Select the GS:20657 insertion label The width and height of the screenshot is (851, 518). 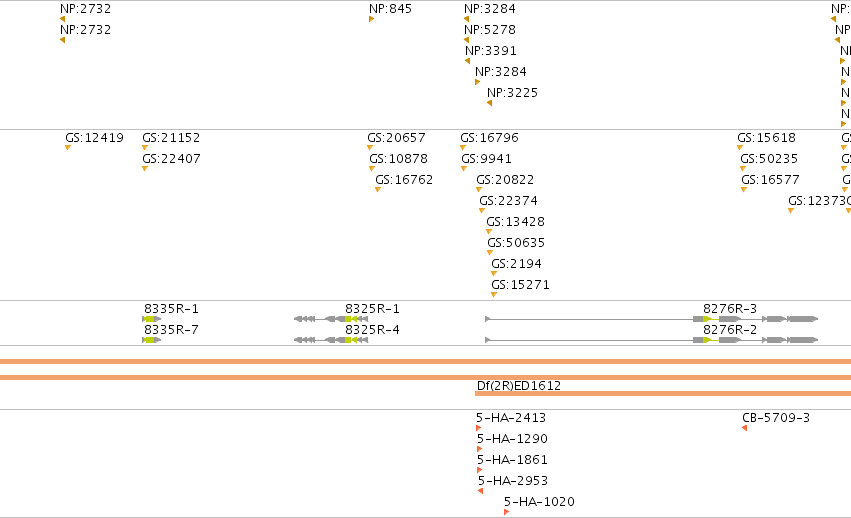click(x=396, y=138)
